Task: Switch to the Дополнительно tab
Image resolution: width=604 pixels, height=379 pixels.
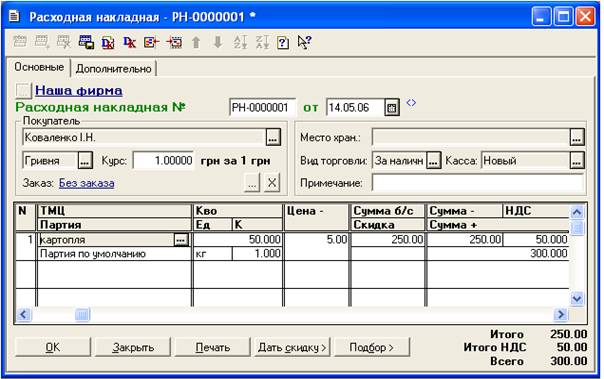Action: pos(114,69)
